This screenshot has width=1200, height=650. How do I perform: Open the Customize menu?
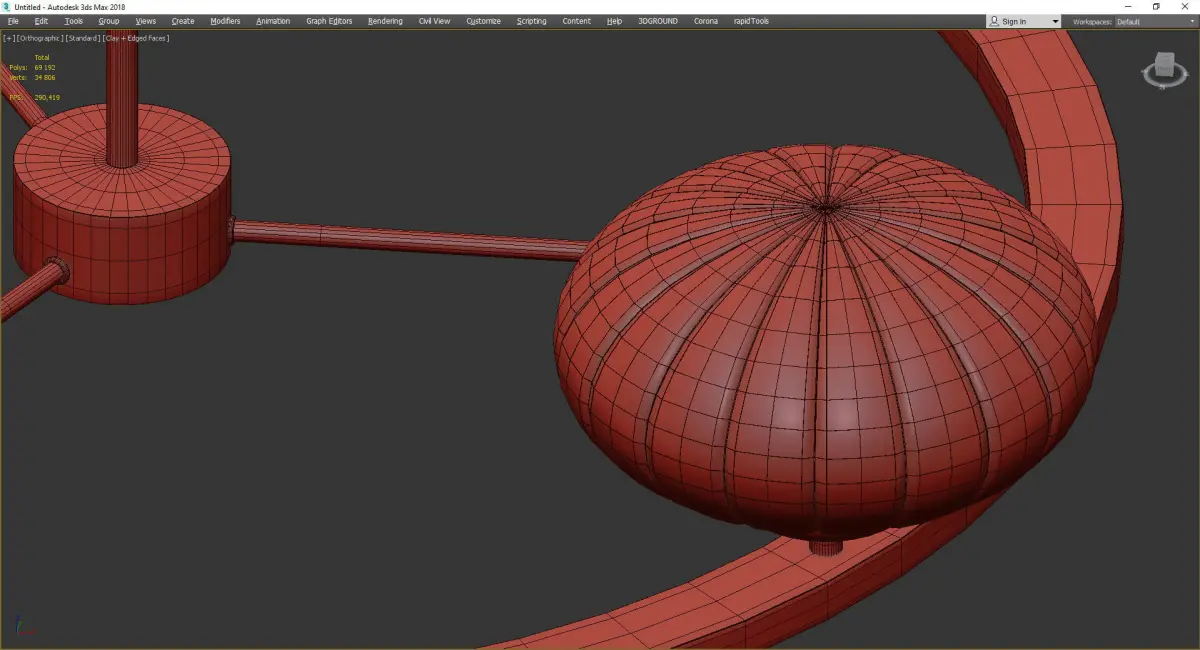click(x=483, y=21)
